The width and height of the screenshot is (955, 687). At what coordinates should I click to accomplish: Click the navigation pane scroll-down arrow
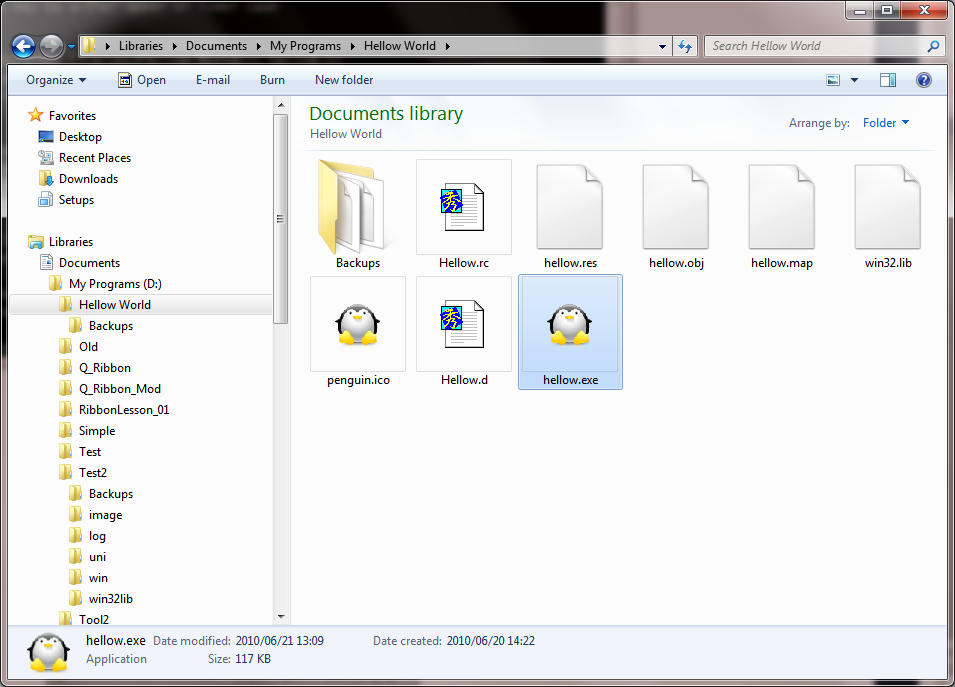[281, 616]
